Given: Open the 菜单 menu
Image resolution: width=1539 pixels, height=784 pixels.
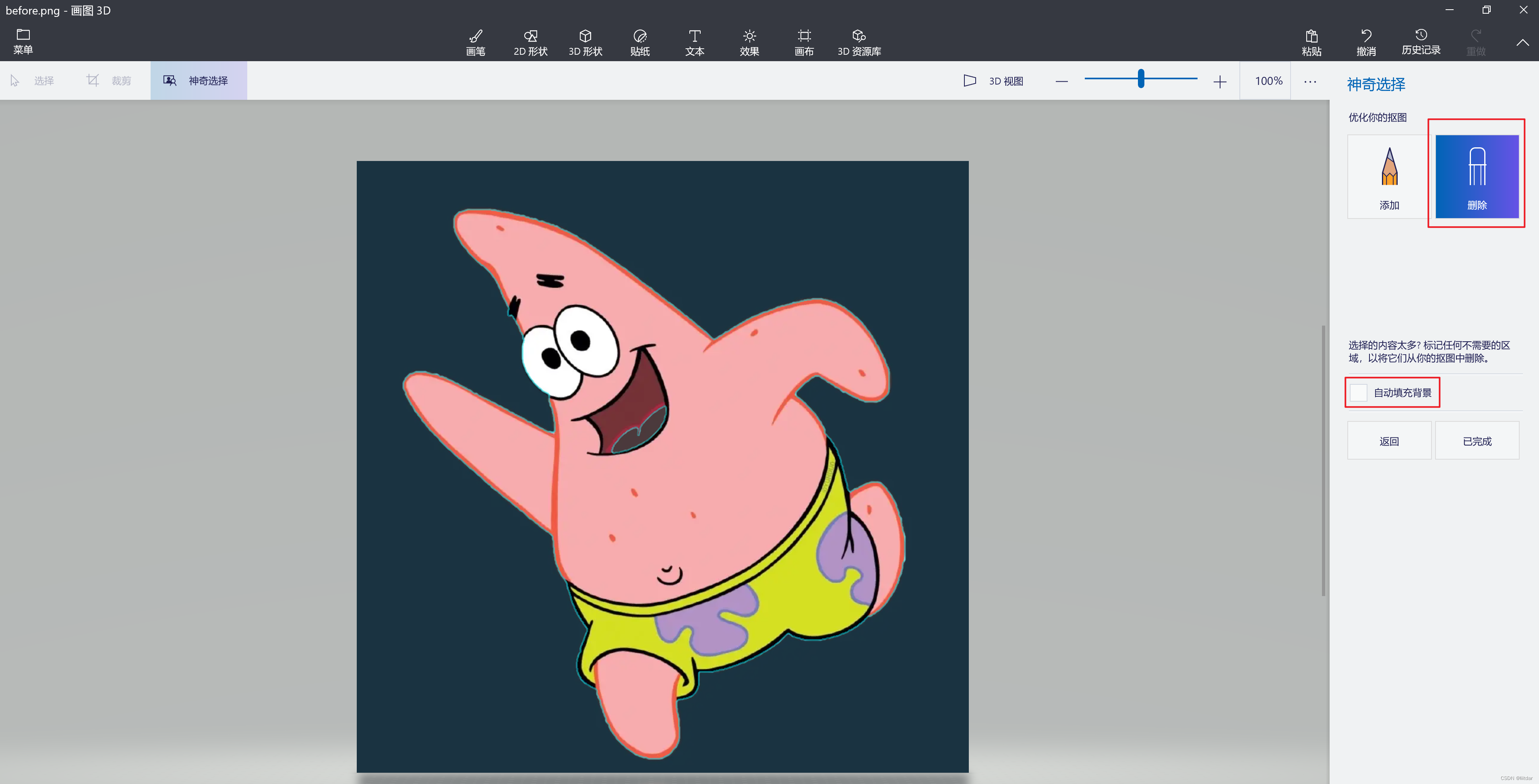Looking at the screenshot, I should [x=23, y=41].
